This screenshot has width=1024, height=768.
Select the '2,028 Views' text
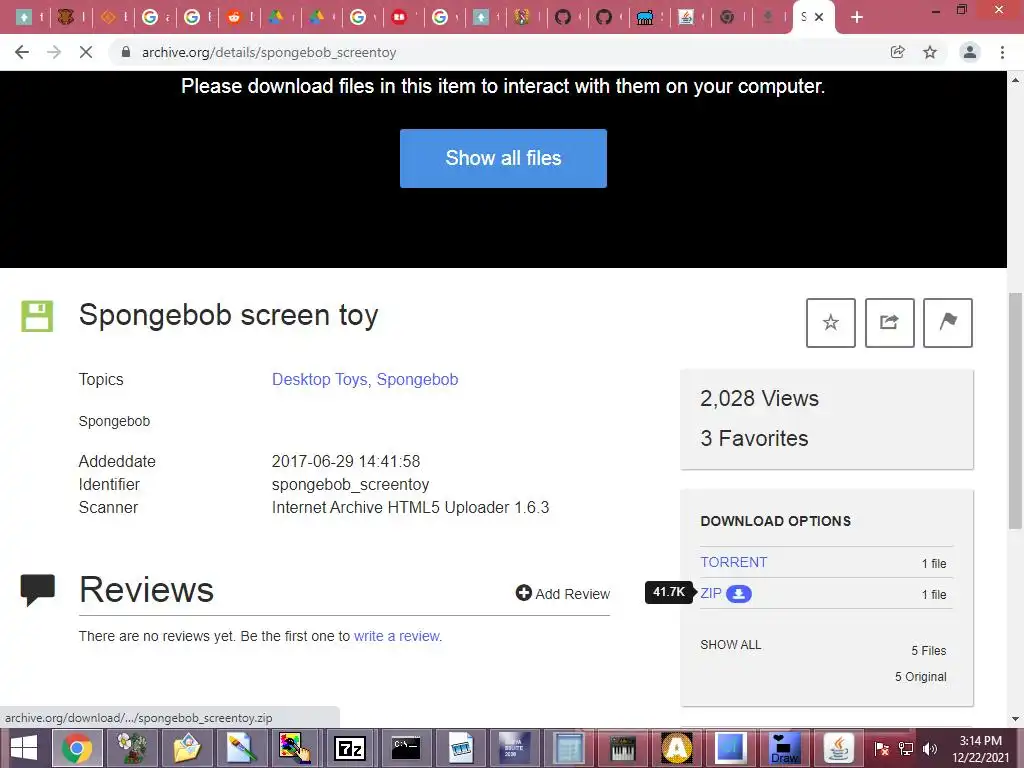pos(759,398)
